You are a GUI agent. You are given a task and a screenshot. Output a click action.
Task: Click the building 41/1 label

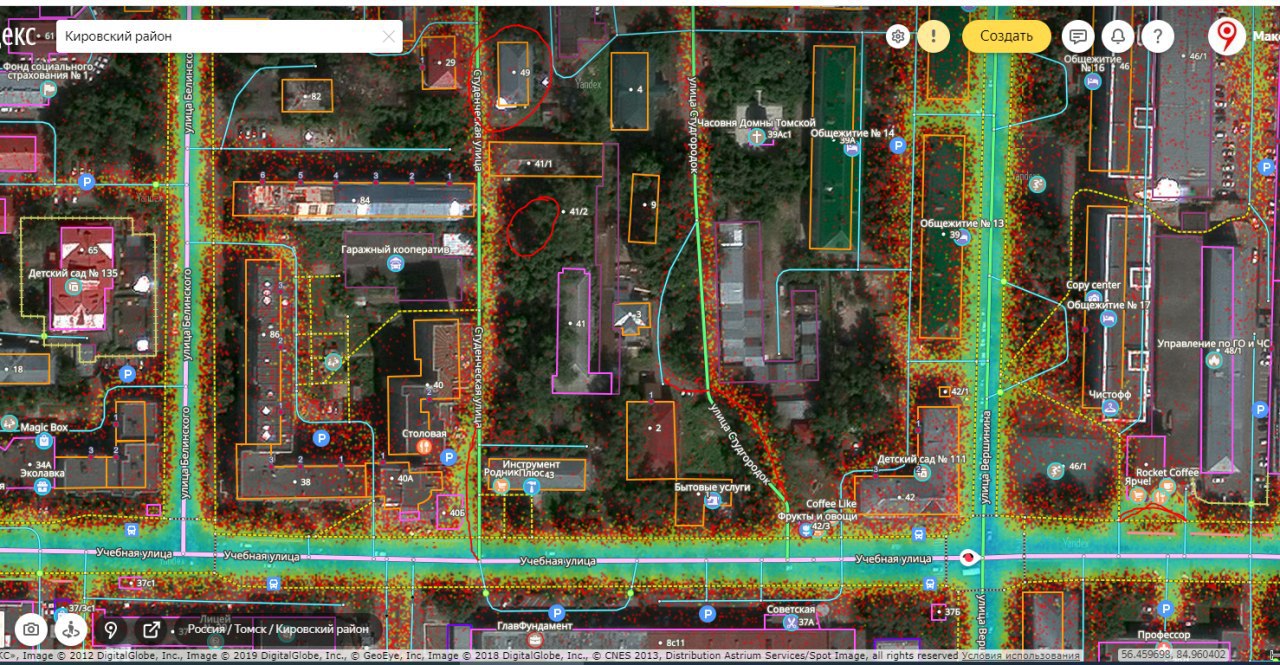click(x=544, y=163)
